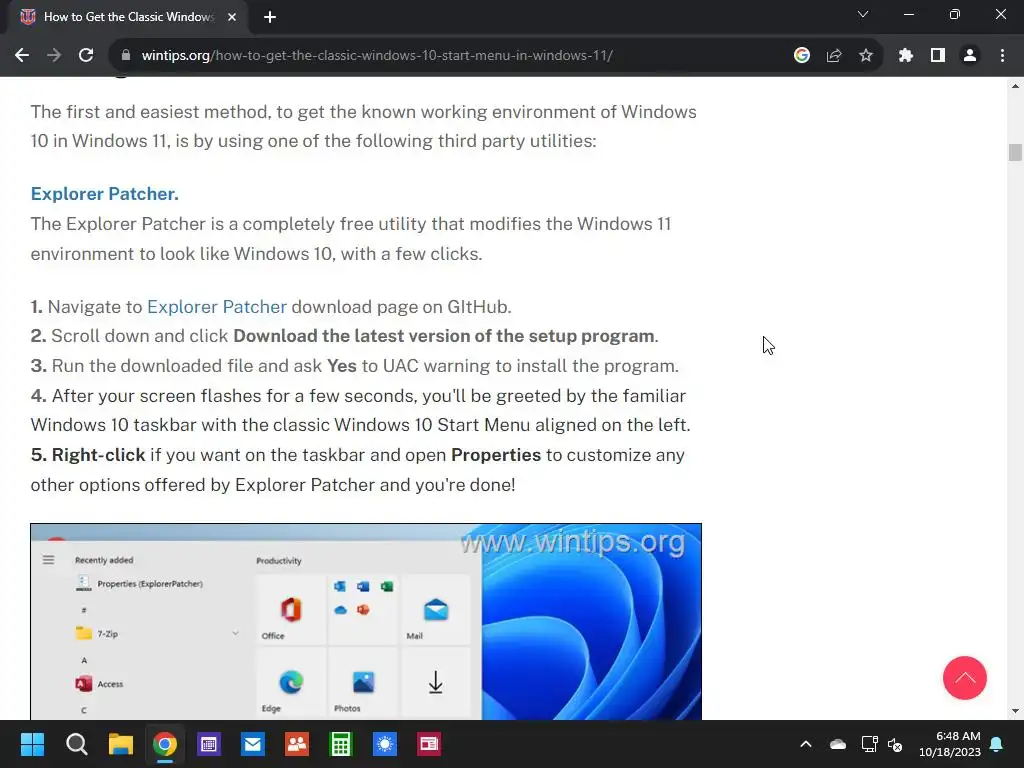This screenshot has height=768, width=1024.
Task: Show hidden tray icons chevron
Action: point(806,744)
